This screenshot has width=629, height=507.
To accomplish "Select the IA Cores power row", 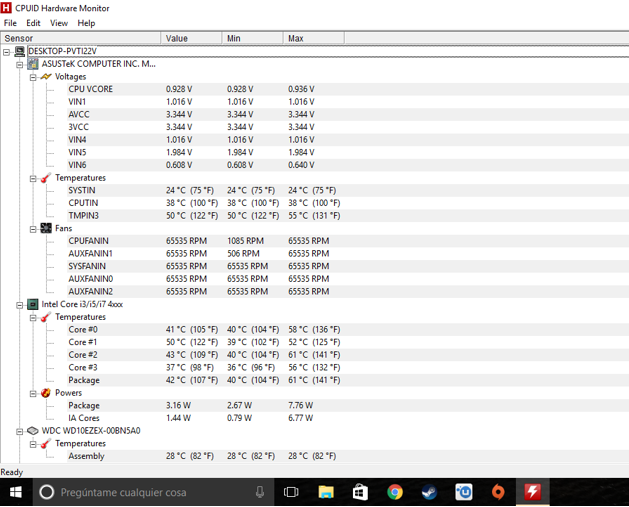I will click(x=348, y=418).
